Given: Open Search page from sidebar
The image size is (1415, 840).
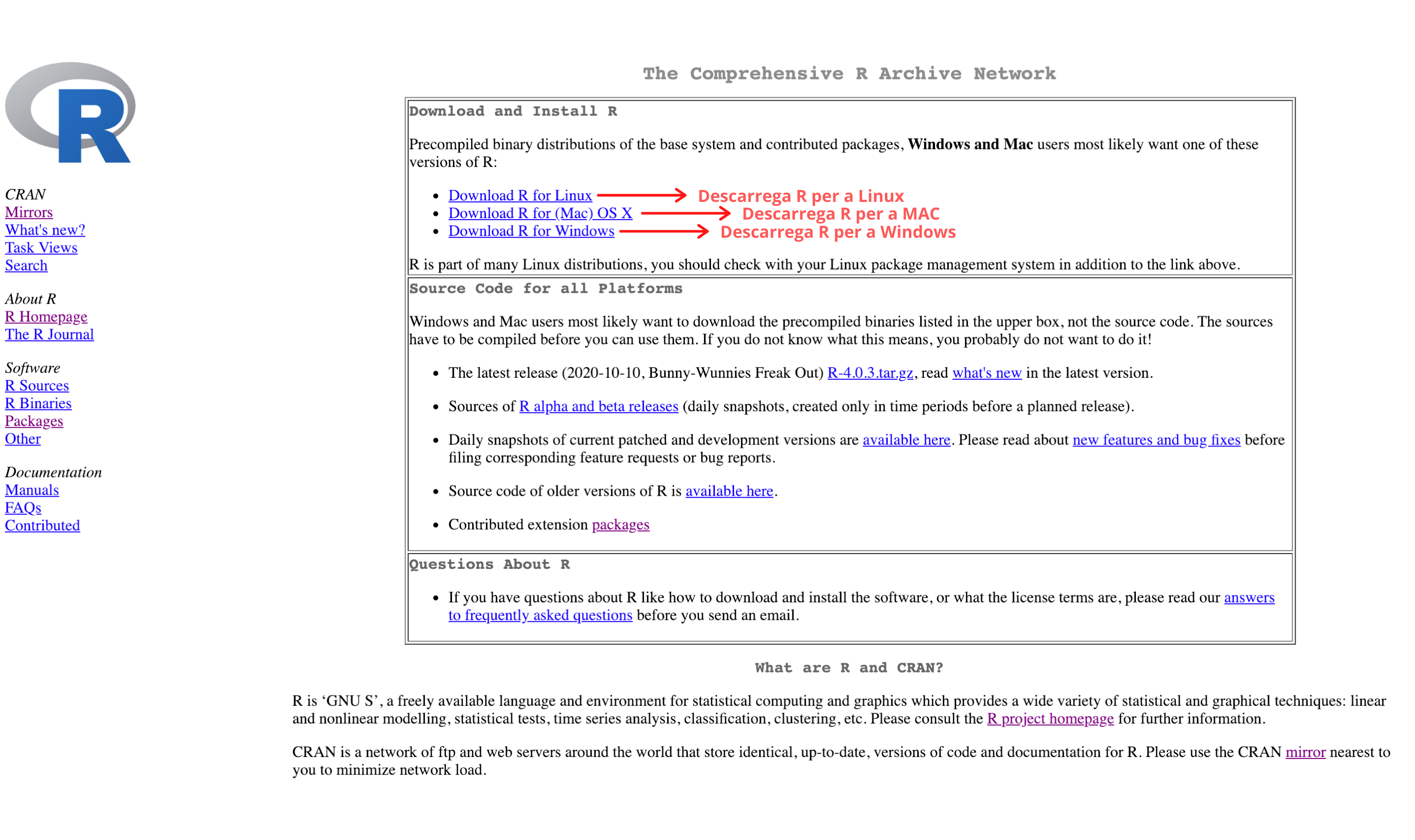Looking at the screenshot, I should coord(26,264).
